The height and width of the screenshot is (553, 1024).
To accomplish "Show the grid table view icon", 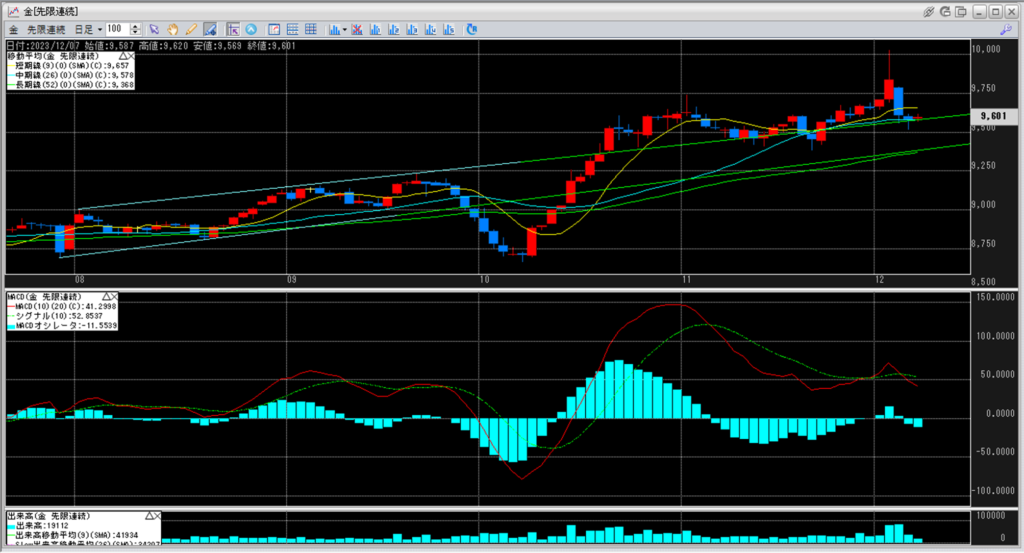I will pos(311,29).
